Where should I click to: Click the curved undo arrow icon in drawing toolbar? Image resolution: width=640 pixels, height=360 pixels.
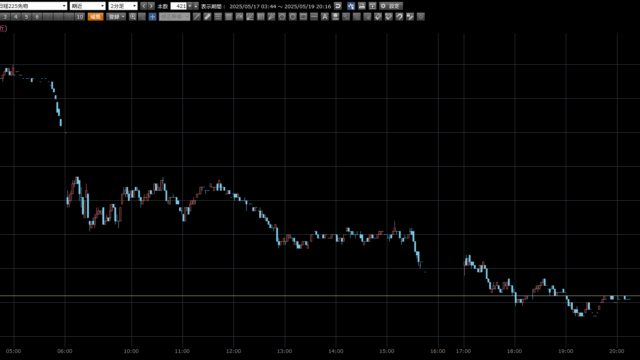[x=399, y=17]
